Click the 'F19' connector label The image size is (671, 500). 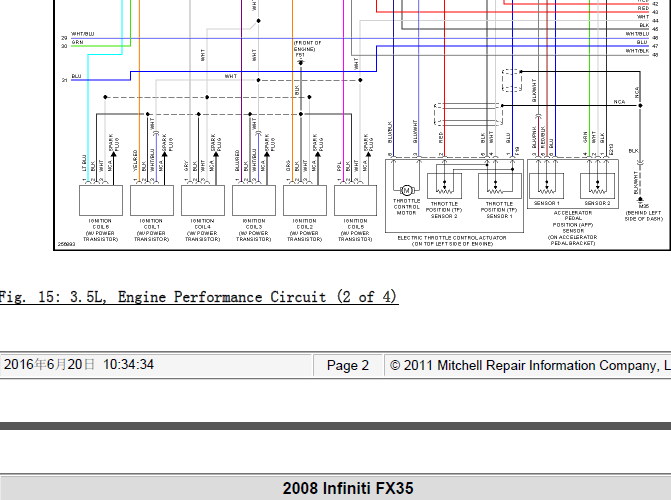[517, 151]
